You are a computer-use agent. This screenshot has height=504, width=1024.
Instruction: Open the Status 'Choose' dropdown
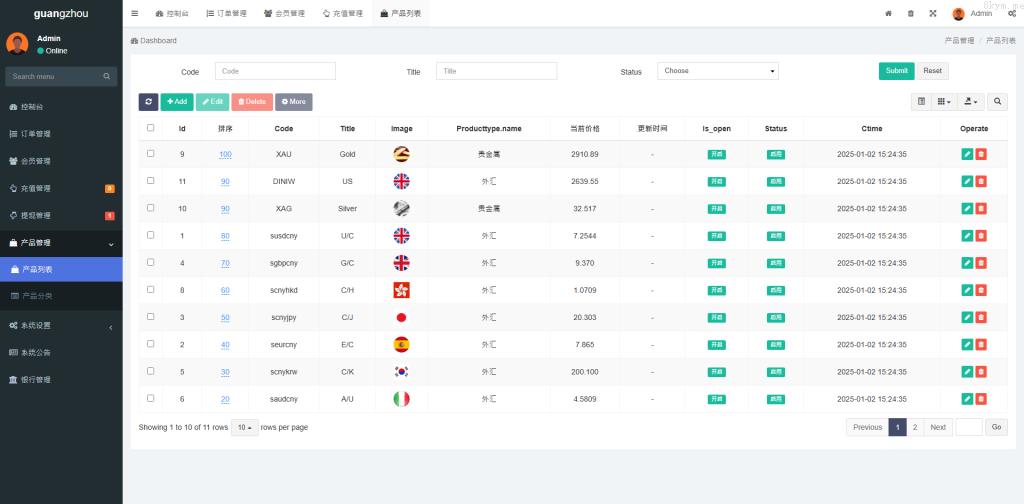point(717,71)
